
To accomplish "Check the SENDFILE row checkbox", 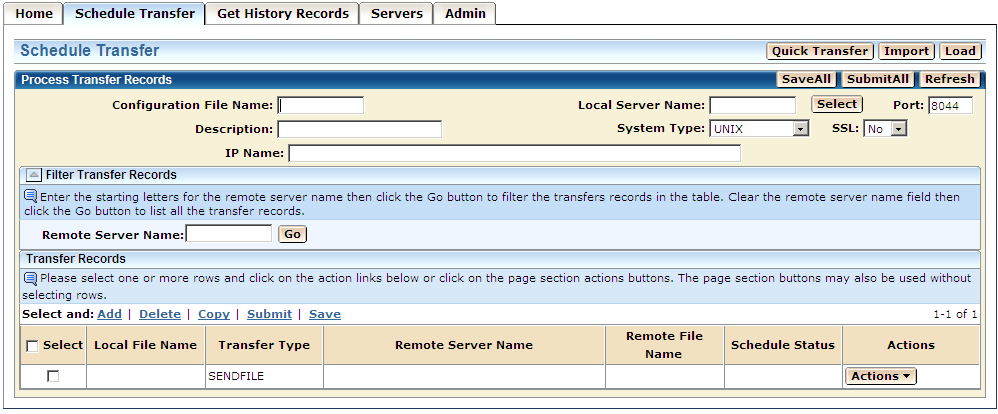I will coord(53,376).
